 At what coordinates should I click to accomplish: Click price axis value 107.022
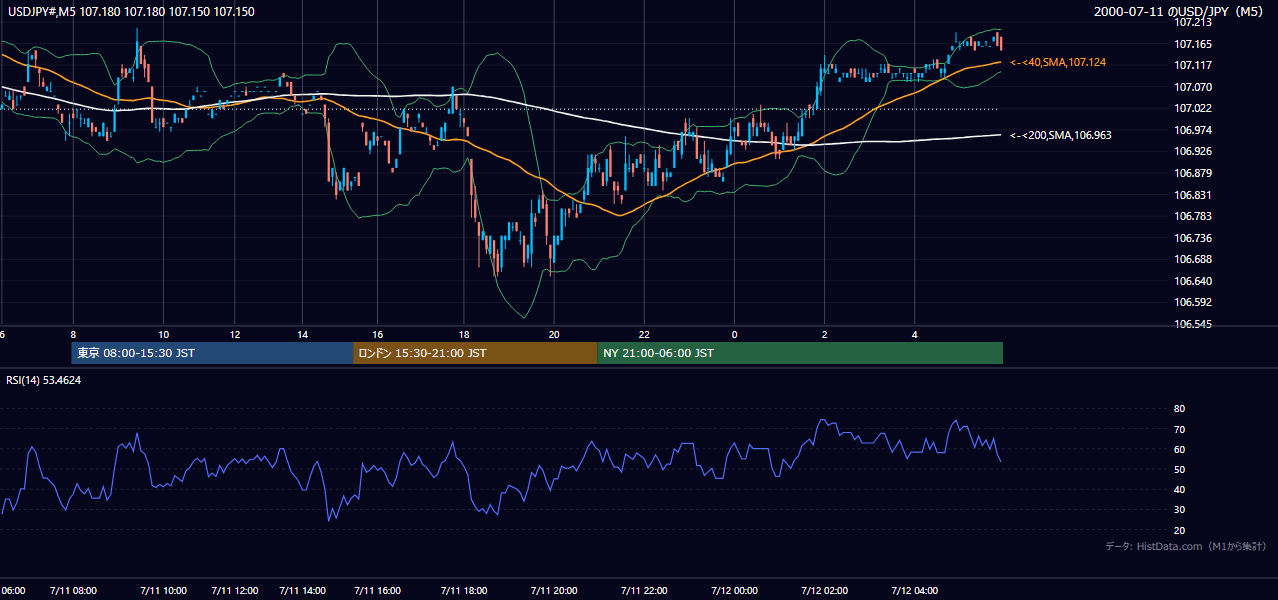coord(1193,108)
